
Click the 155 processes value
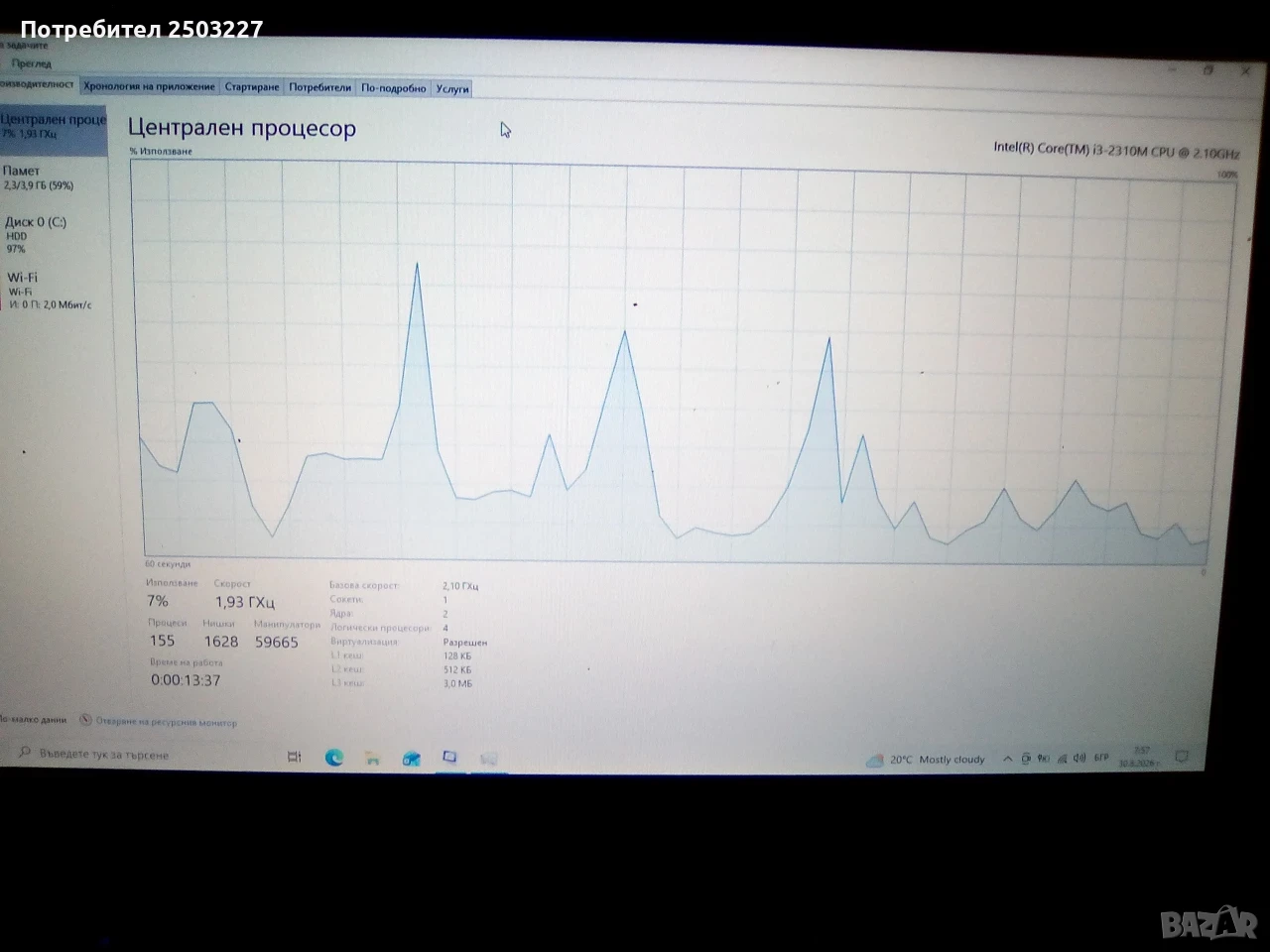[162, 641]
